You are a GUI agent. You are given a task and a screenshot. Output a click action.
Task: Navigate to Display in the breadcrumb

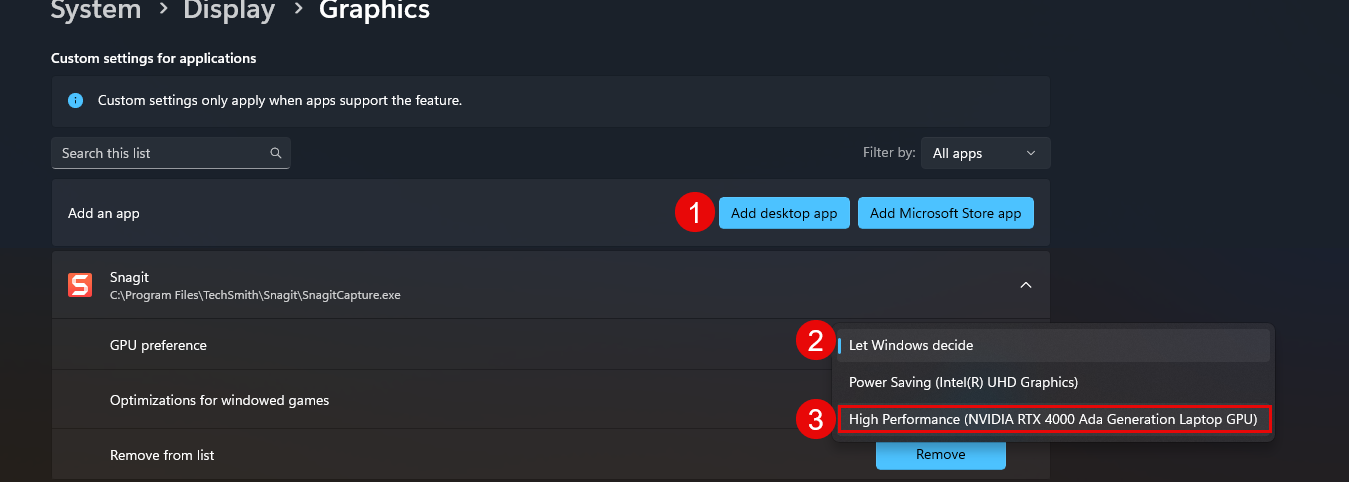[x=228, y=11]
